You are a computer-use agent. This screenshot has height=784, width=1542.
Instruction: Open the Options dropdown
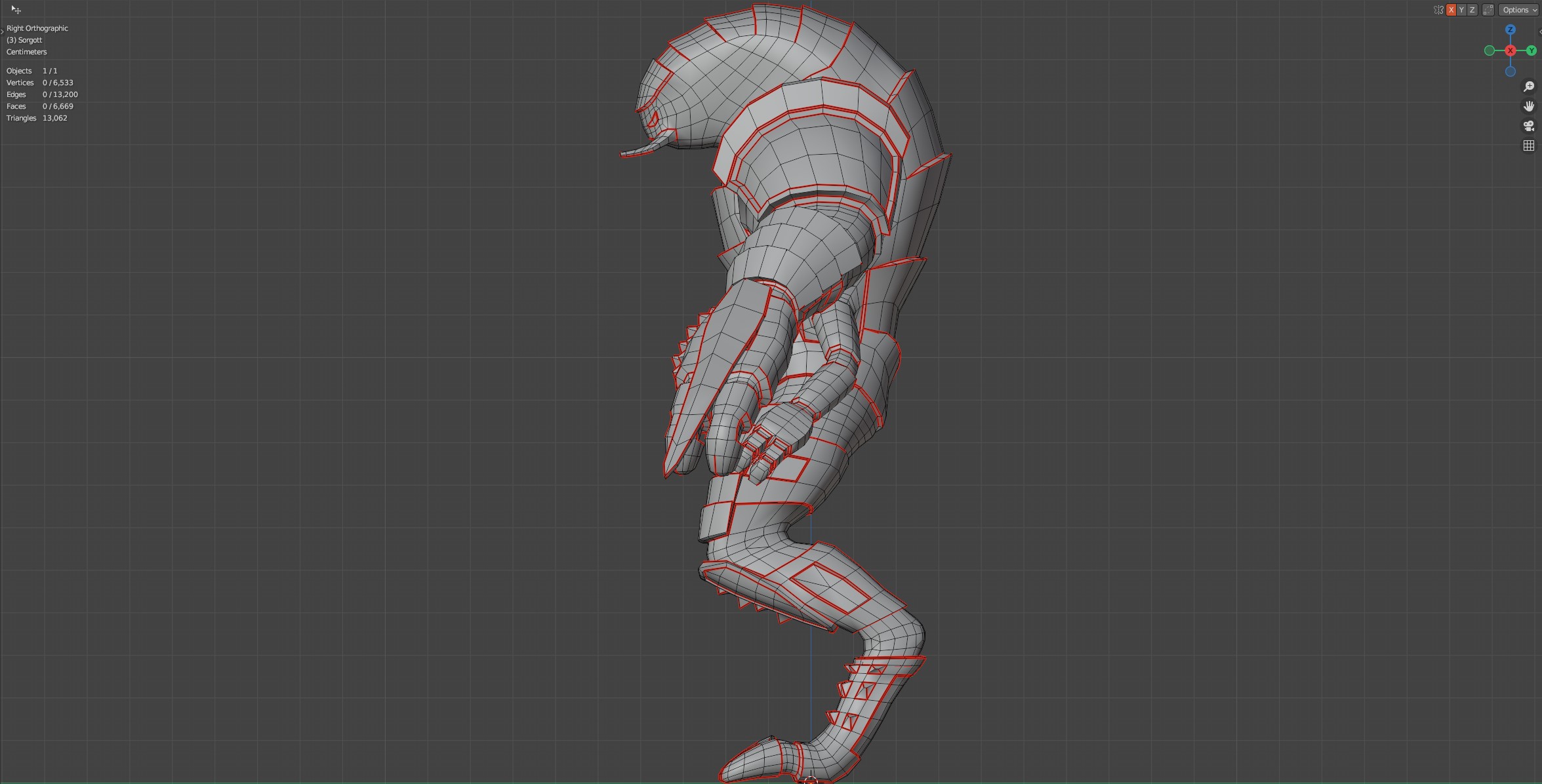click(1519, 10)
